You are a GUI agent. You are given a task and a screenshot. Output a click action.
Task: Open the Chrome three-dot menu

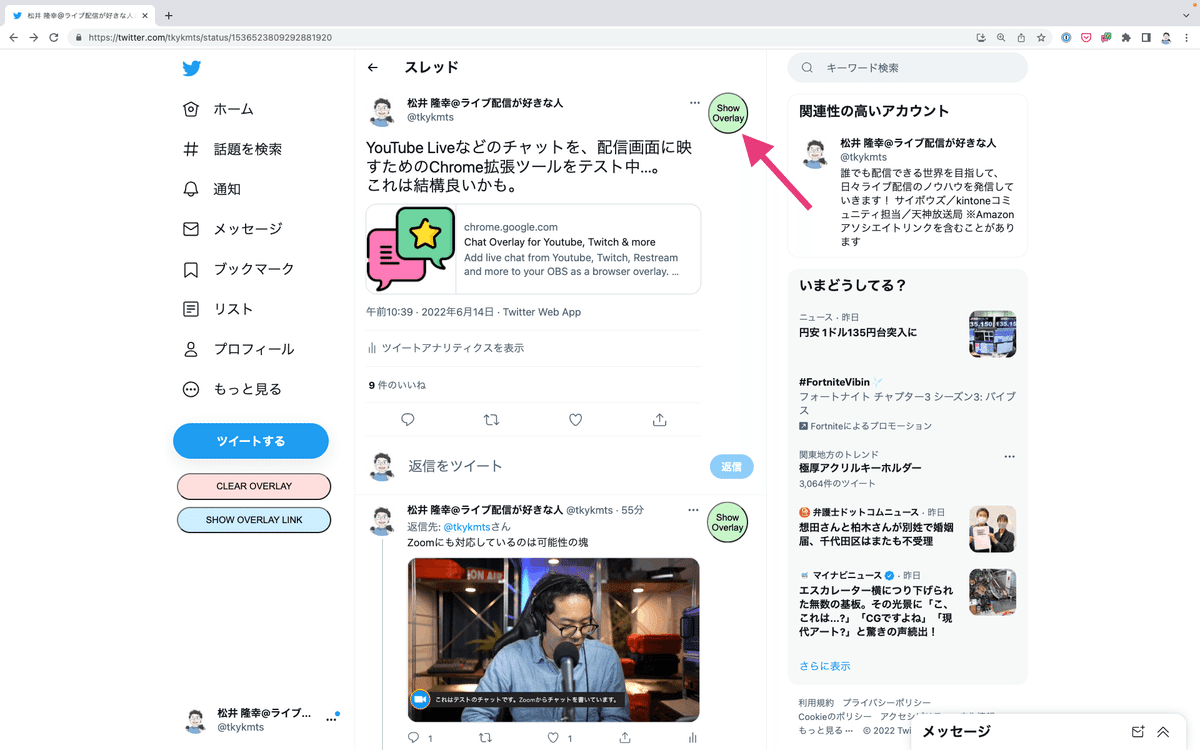tap(1187, 37)
